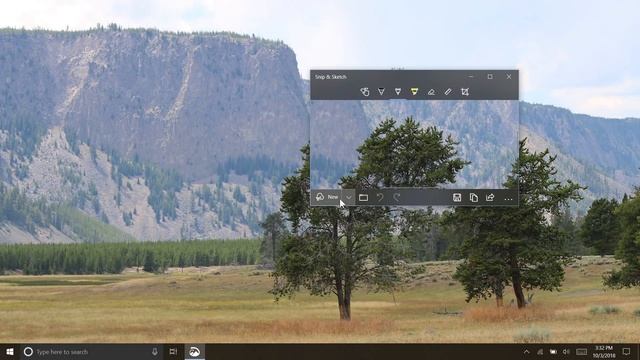640x360 pixels.
Task: Click the Snip & Sketch window title
Action: [x=331, y=77]
